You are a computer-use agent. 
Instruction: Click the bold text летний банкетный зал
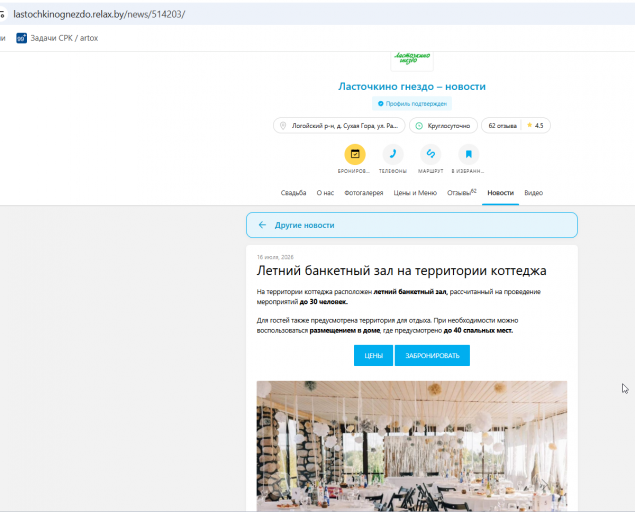(410, 292)
